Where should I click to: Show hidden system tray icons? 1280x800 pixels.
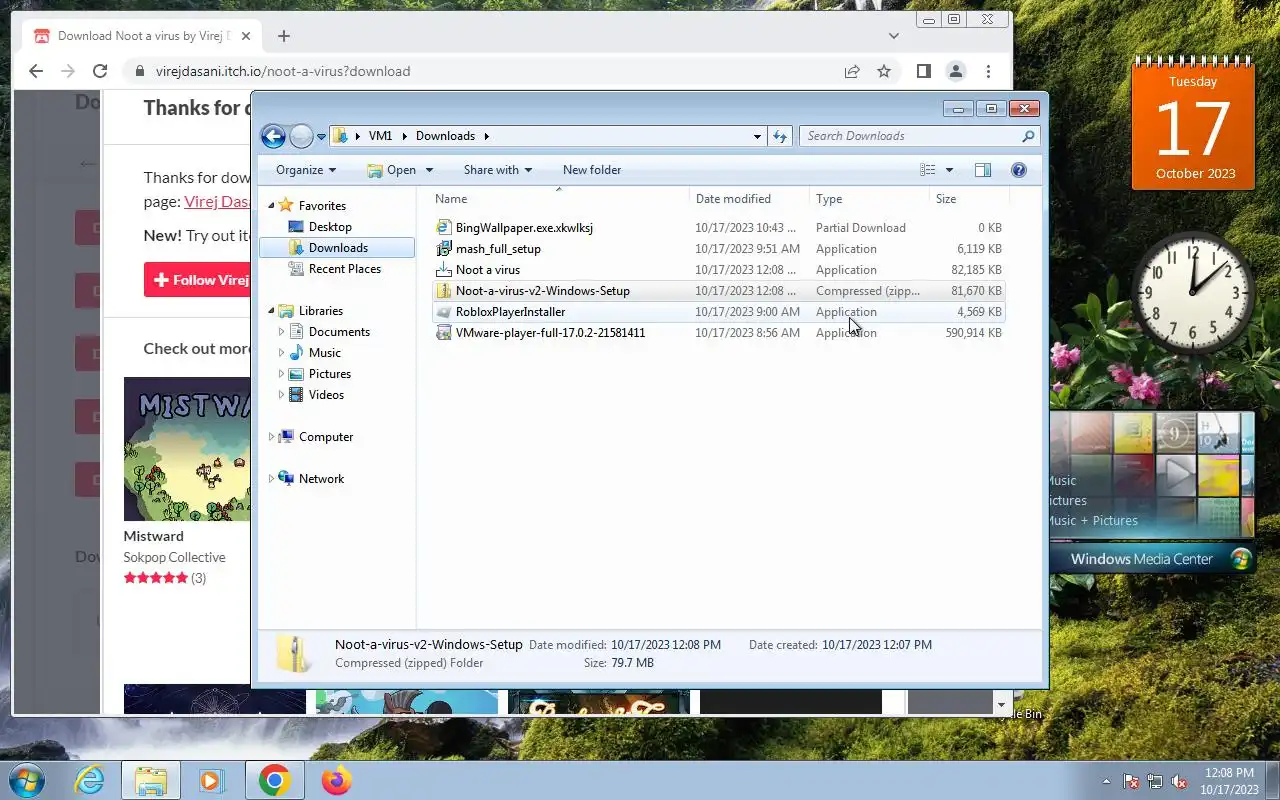pos(1106,781)
